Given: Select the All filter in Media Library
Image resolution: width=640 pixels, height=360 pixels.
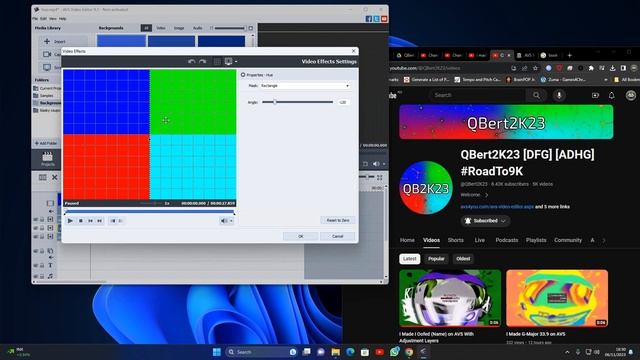Looking at the screenshot, I should [x=146, y=28].
